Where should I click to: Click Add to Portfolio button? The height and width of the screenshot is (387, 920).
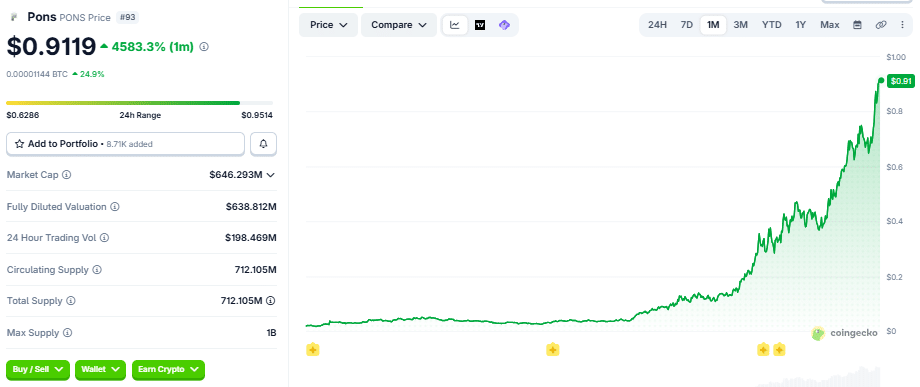[x=125, y=144]
